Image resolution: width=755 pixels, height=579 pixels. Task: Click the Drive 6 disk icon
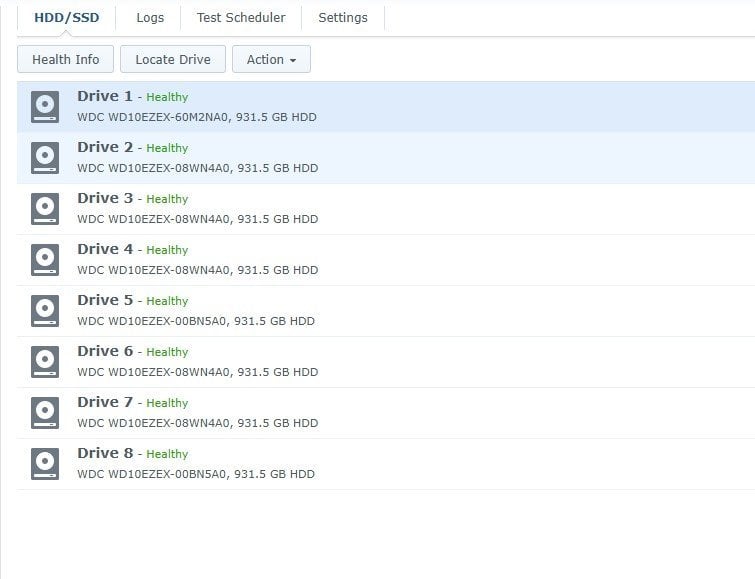(x=45, y=362)
